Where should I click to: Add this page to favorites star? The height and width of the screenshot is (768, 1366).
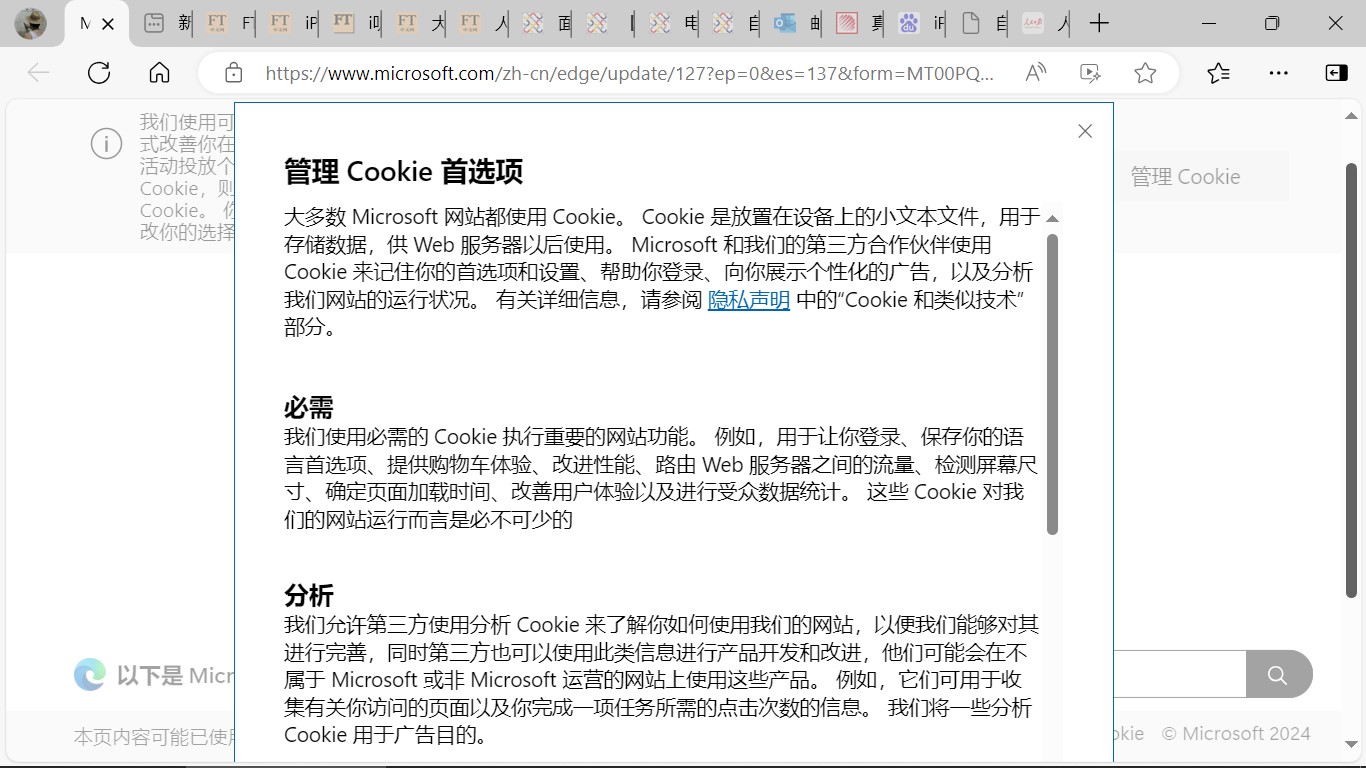(1145, 73)
